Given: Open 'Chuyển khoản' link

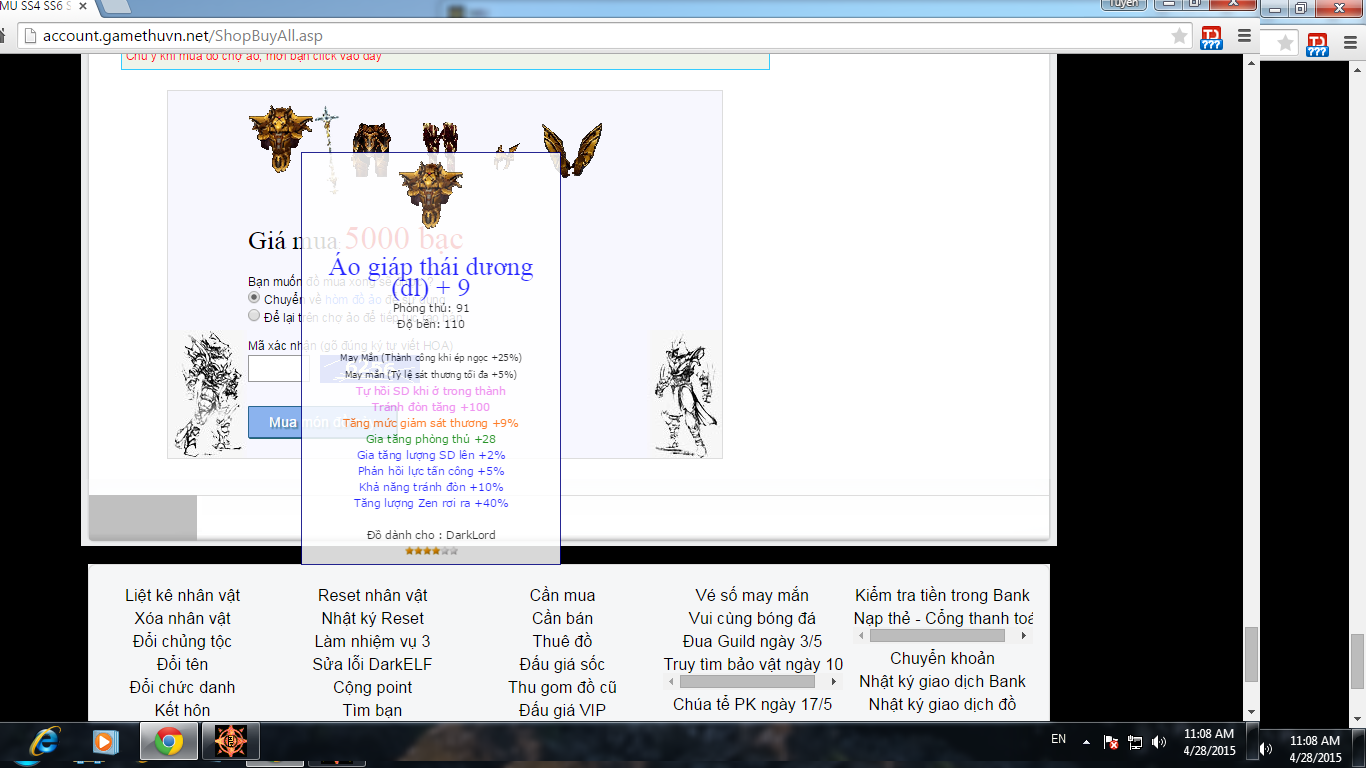Looking at the screenshot, I should pyautogui.click(x=943, y=658).
